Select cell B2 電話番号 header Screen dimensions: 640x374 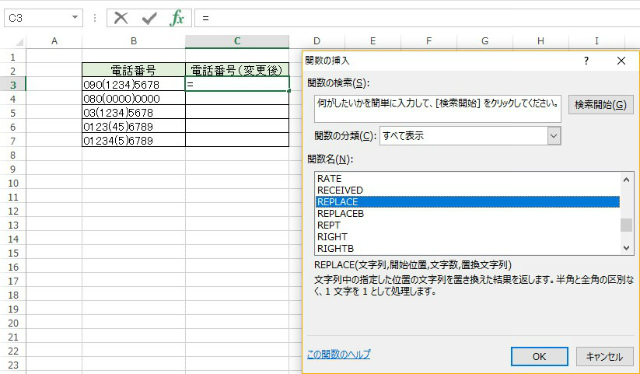(133, 70)
